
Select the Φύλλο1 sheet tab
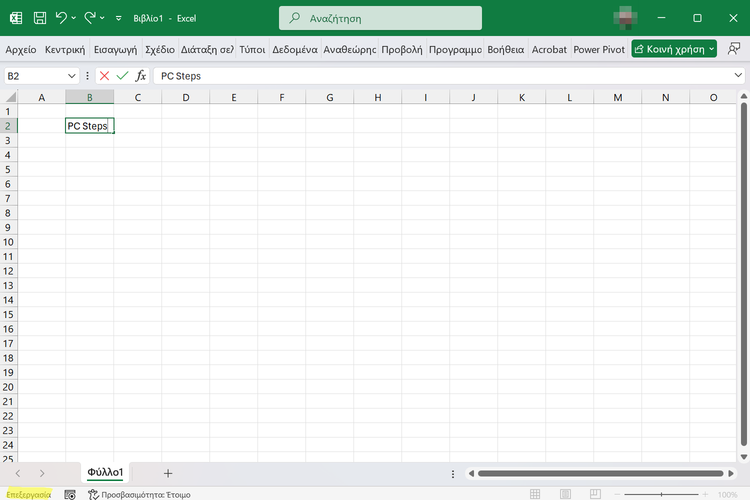105,472
